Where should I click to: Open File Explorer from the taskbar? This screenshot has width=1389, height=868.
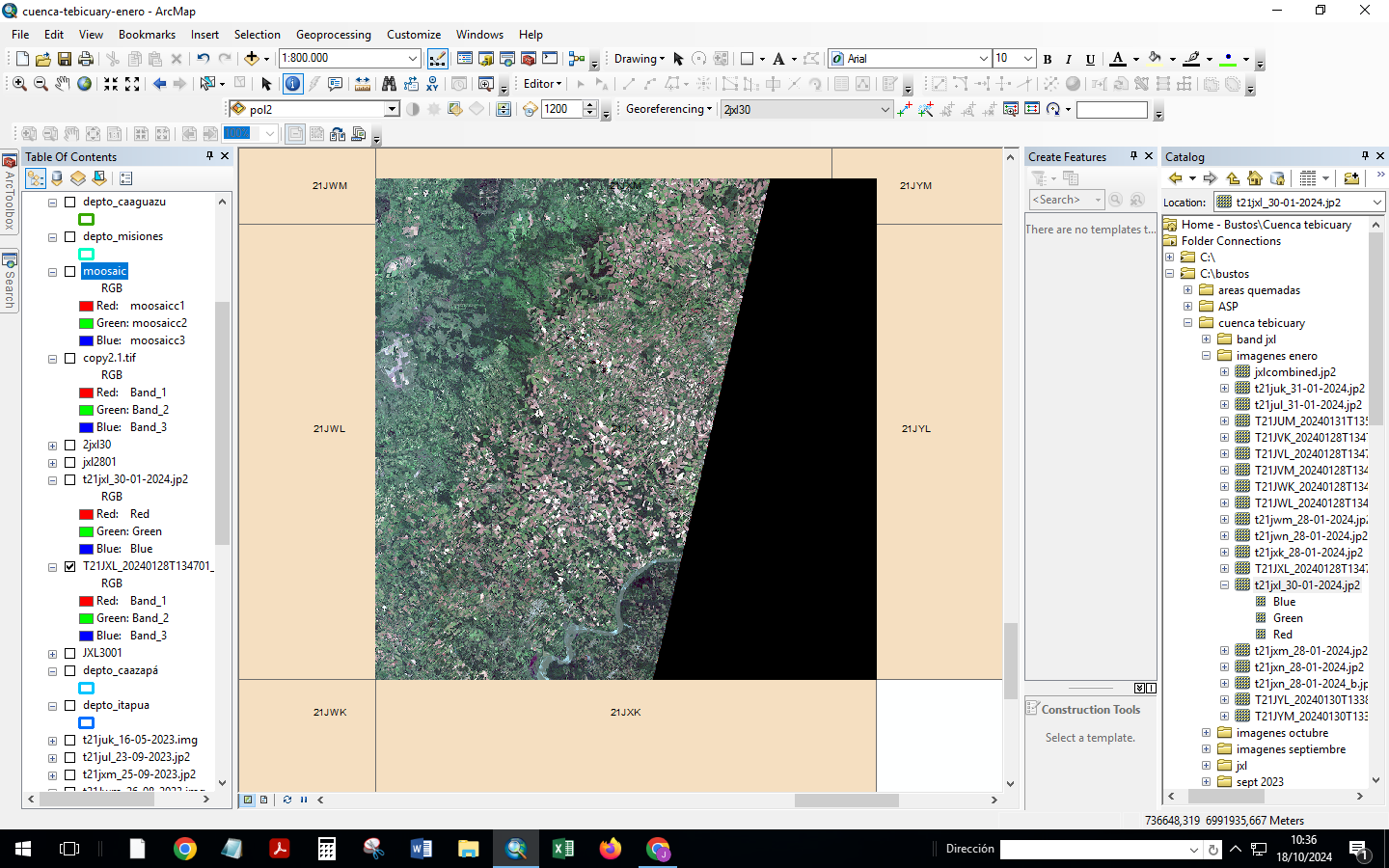point(469,849)
